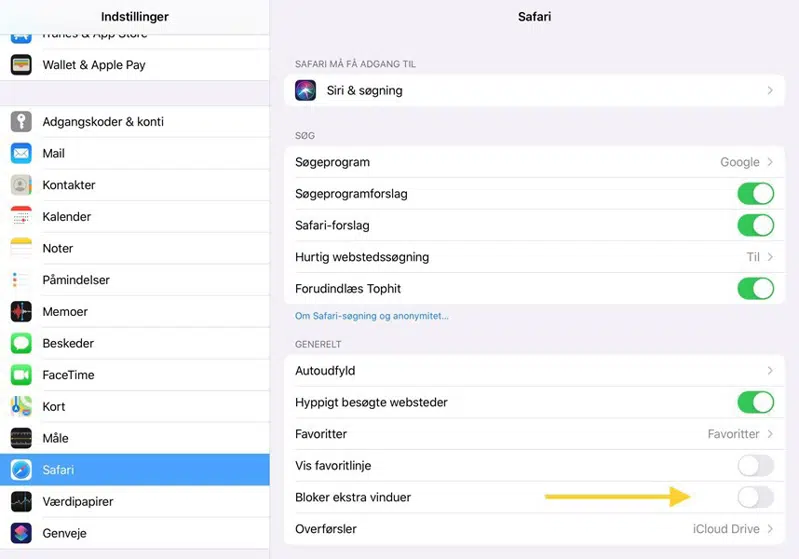Tap the Kort maps icon

(x=21, y=407)
